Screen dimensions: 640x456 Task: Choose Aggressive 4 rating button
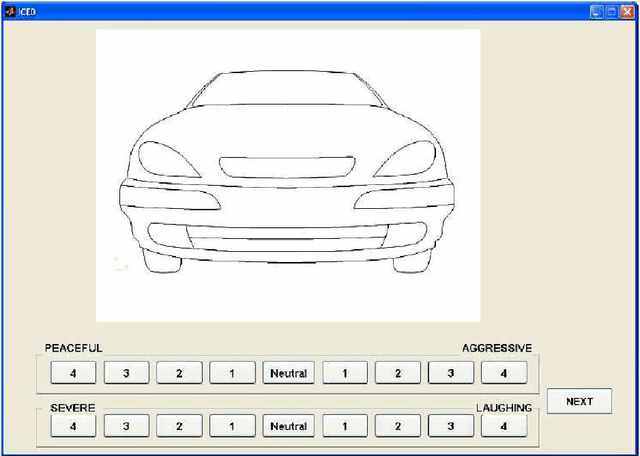(x=504, y=373)
